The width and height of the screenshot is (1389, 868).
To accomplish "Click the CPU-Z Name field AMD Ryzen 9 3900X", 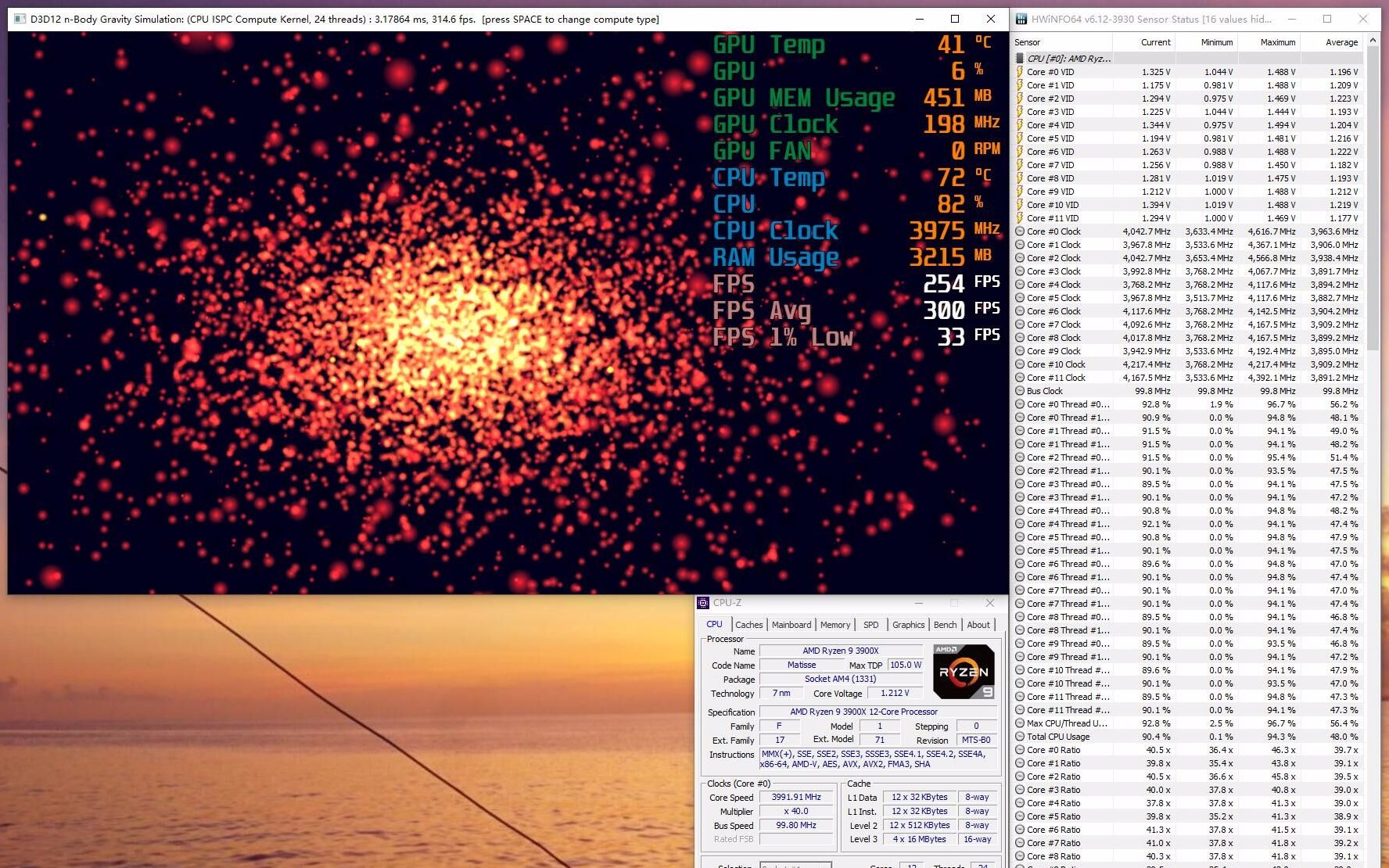I will pos(841,651).
